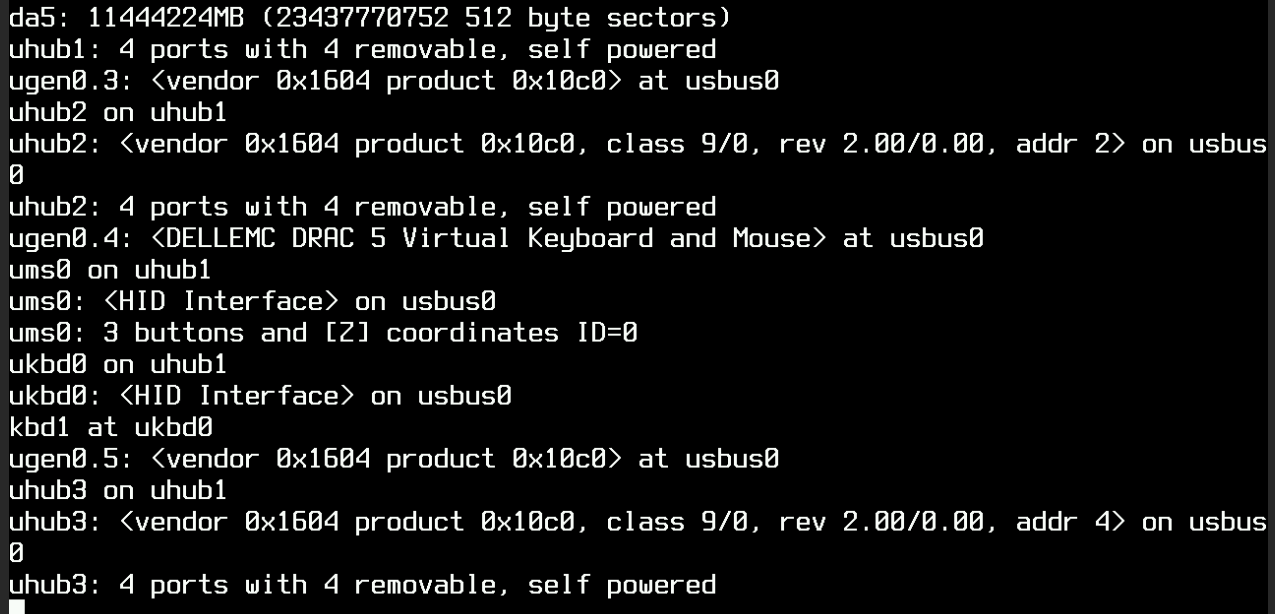This screenshot has width=1275, height=614.
Task: Click the blinking terminal cursor block
Action: (16, 606)
